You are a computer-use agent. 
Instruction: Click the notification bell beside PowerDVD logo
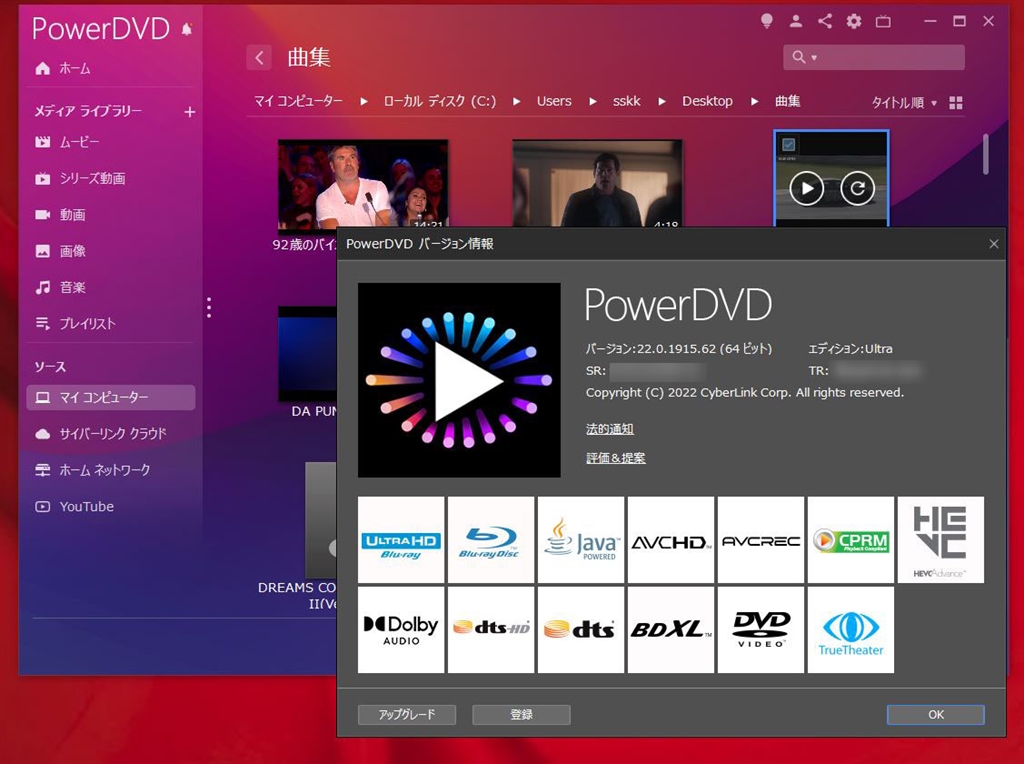pyautogui.click(x=187, y=29)
